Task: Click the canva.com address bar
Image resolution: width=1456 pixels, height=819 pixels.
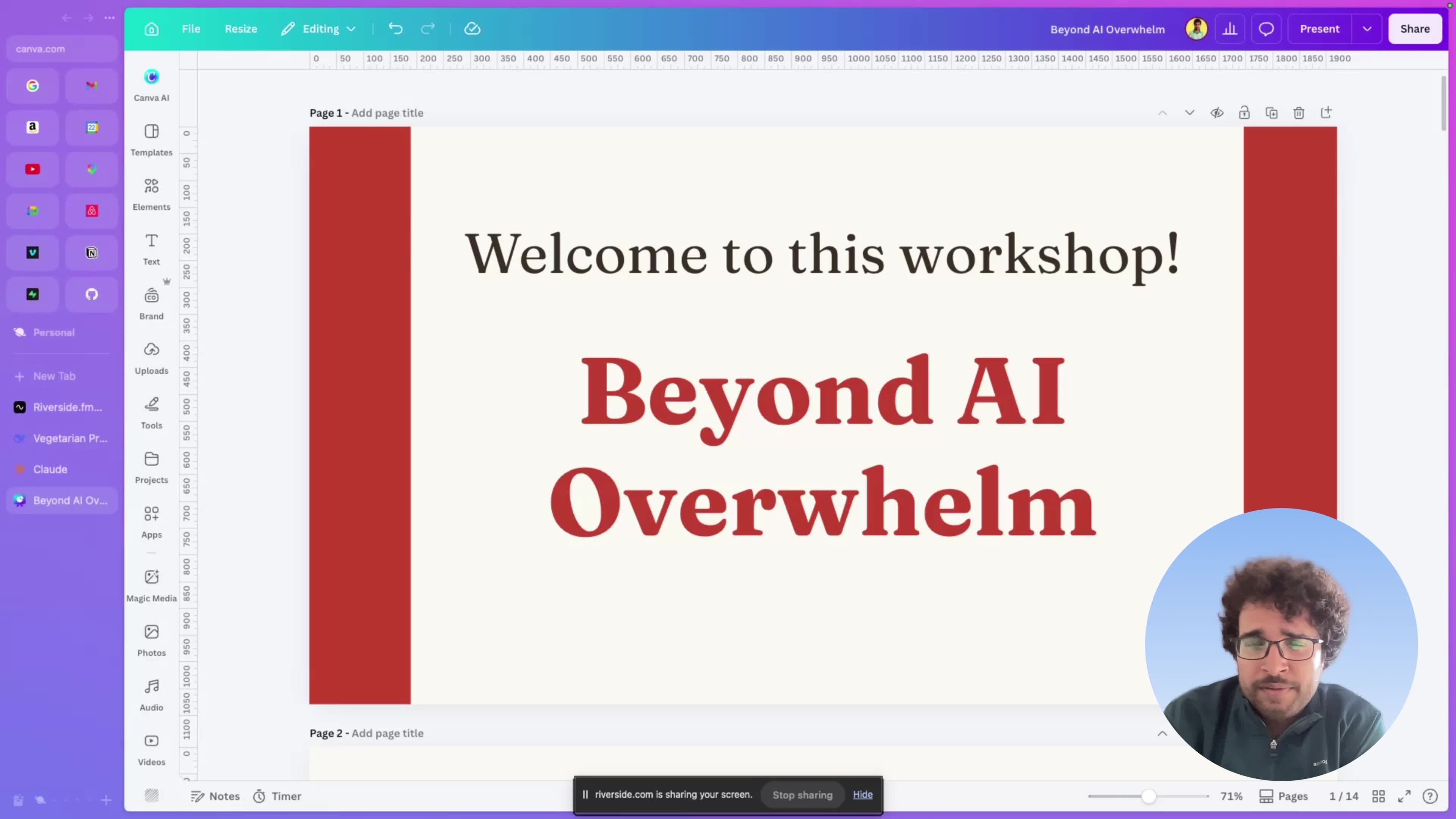Action: click(62, 49)
